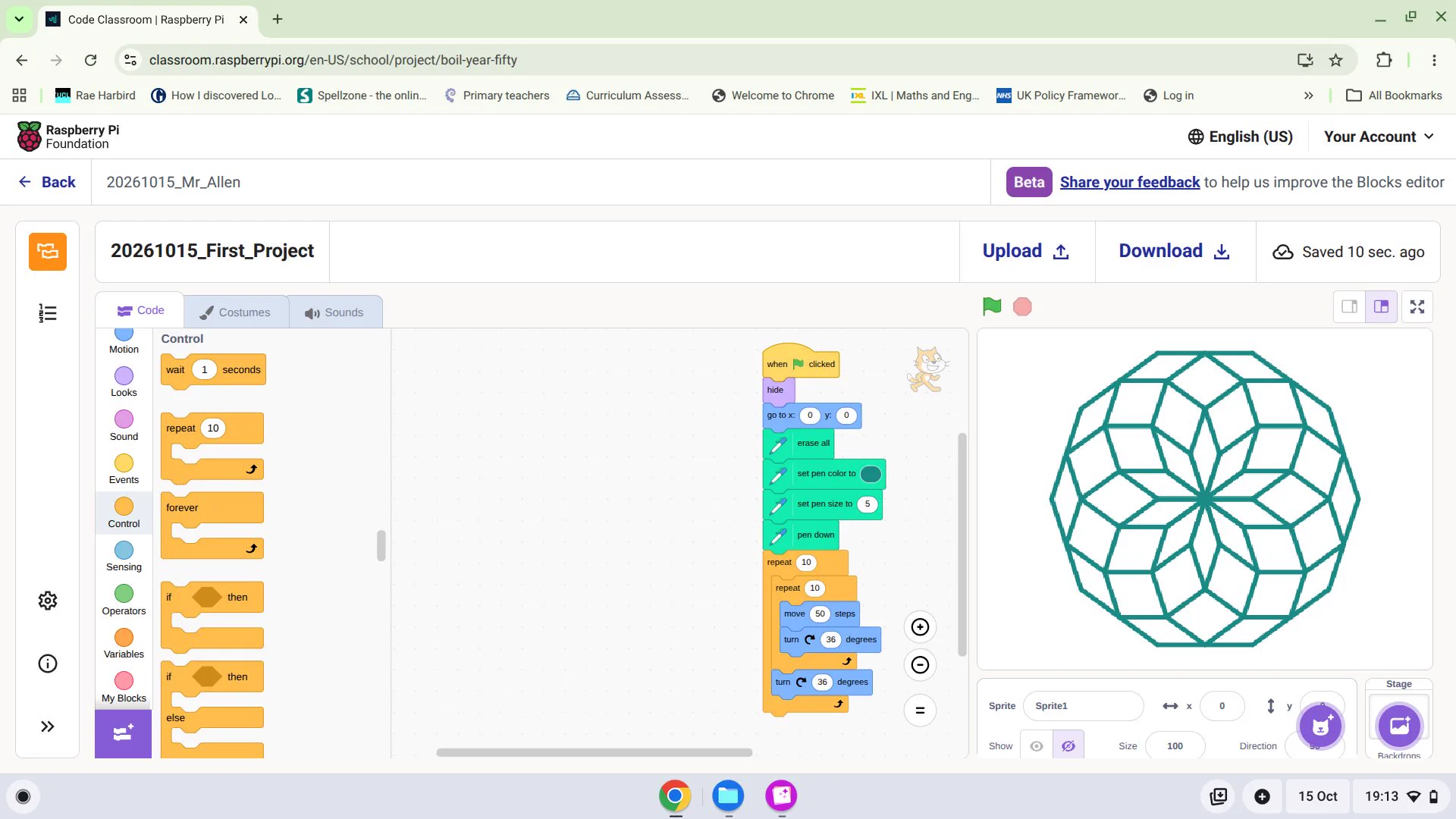Select the Variables block category
Image resolution: width=1456 pixels, height=819 pixels.
click(124, 644)
